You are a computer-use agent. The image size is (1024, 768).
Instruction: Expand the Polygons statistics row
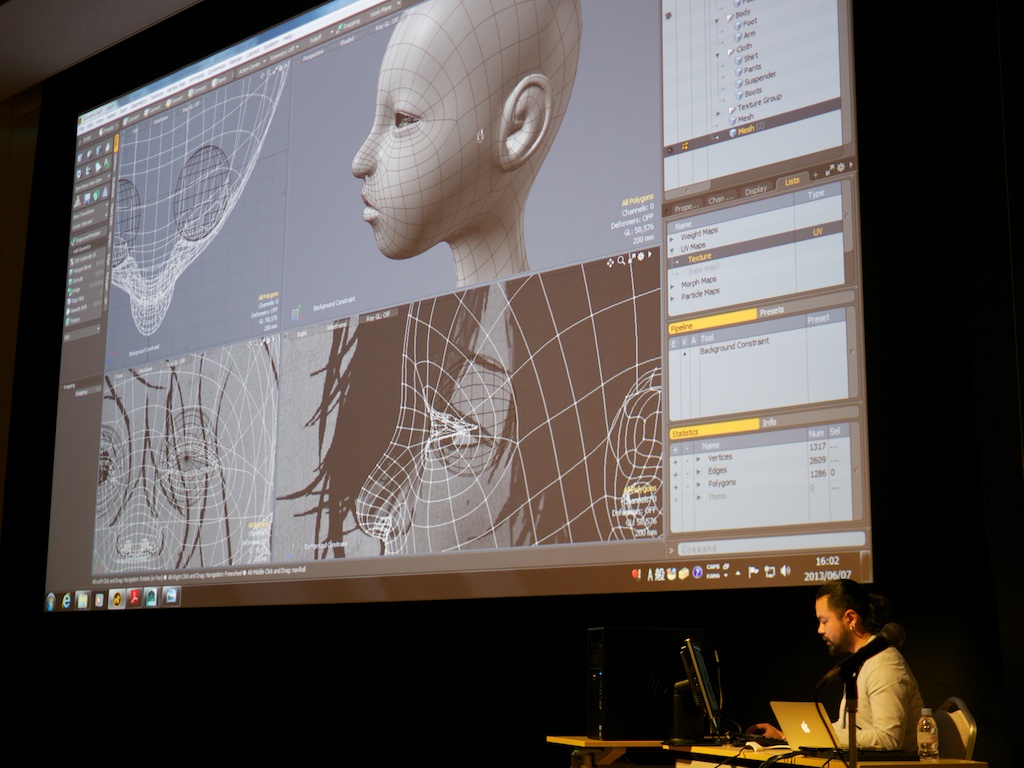[x=699, y=485]
